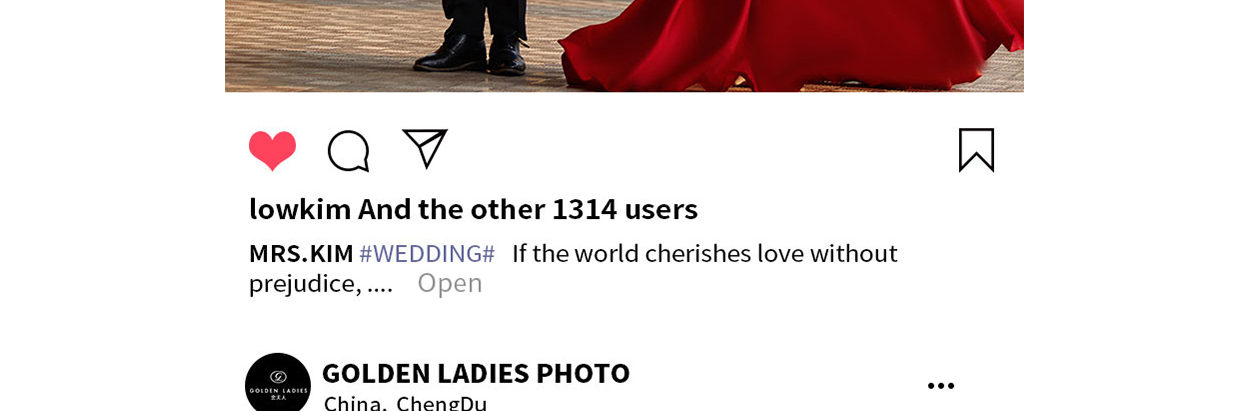Open the ChengDu location tag
Screen dimensions: 1250x411
441,403
